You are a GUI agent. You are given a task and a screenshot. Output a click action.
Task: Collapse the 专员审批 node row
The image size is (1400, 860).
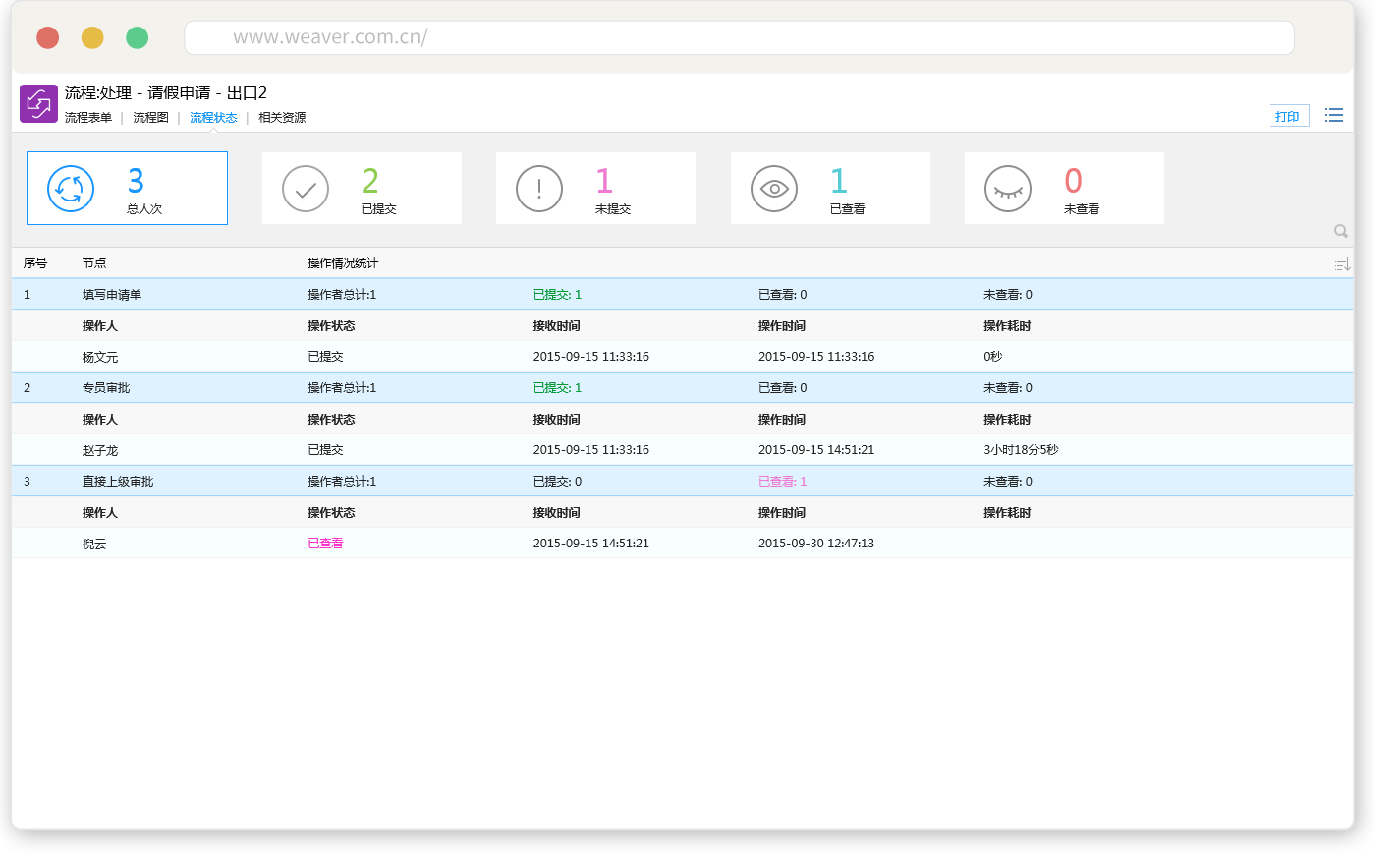(x=106, y=388)
